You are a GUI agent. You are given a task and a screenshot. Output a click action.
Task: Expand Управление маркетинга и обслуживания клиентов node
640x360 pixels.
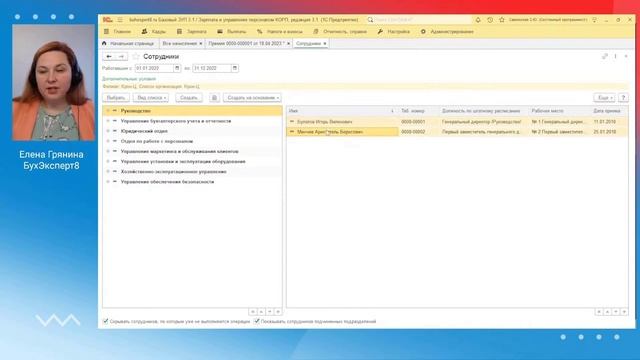point(108,151)
